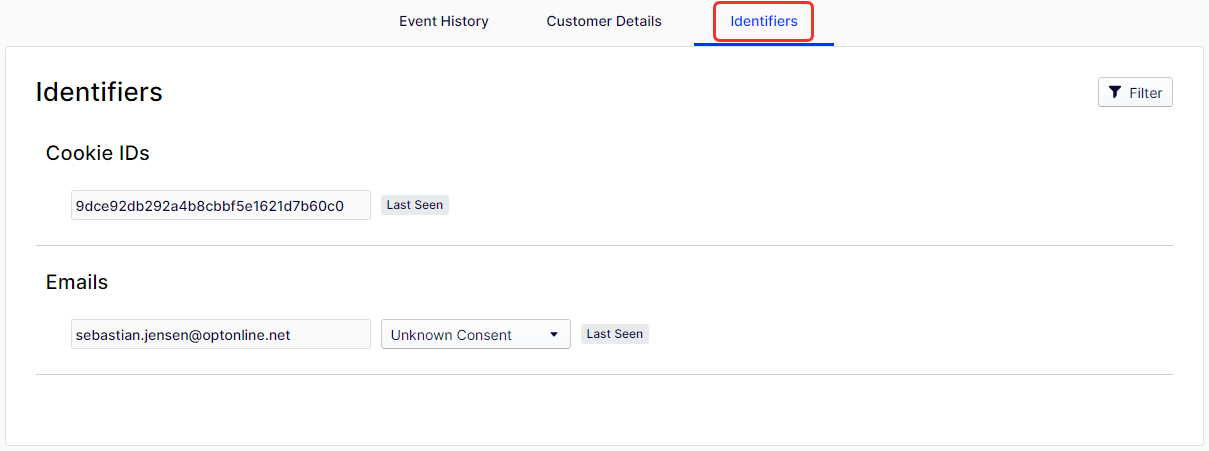Image resolution: width=1209 pixels, height=451 pixels.
Task: Click the consent dropdown's down arrow
Action: pos(554,335)
